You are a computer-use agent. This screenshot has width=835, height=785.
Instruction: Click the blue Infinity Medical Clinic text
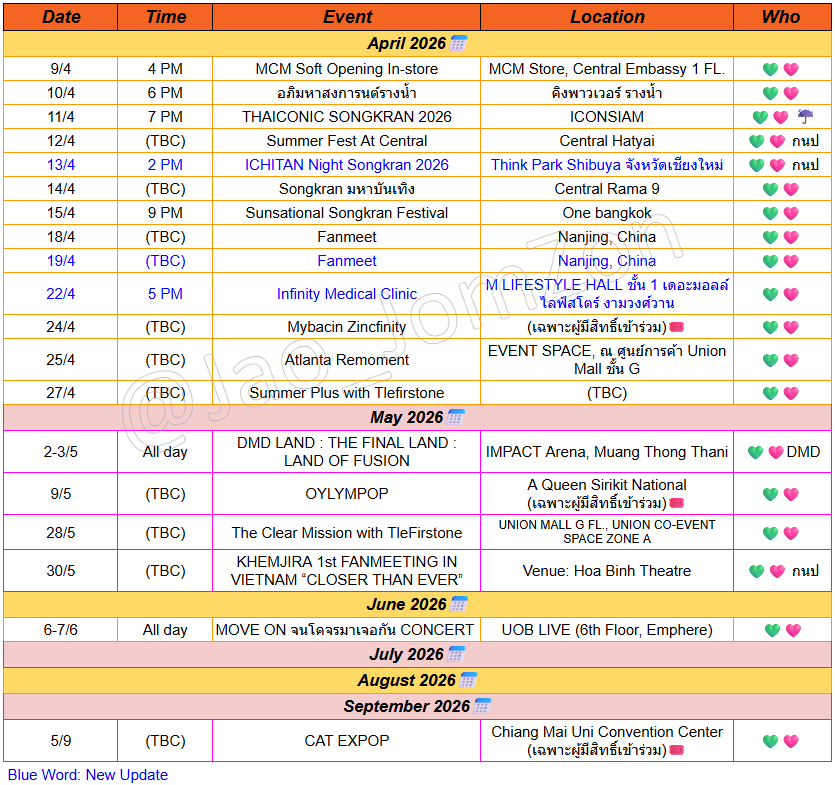coord(347,293)
